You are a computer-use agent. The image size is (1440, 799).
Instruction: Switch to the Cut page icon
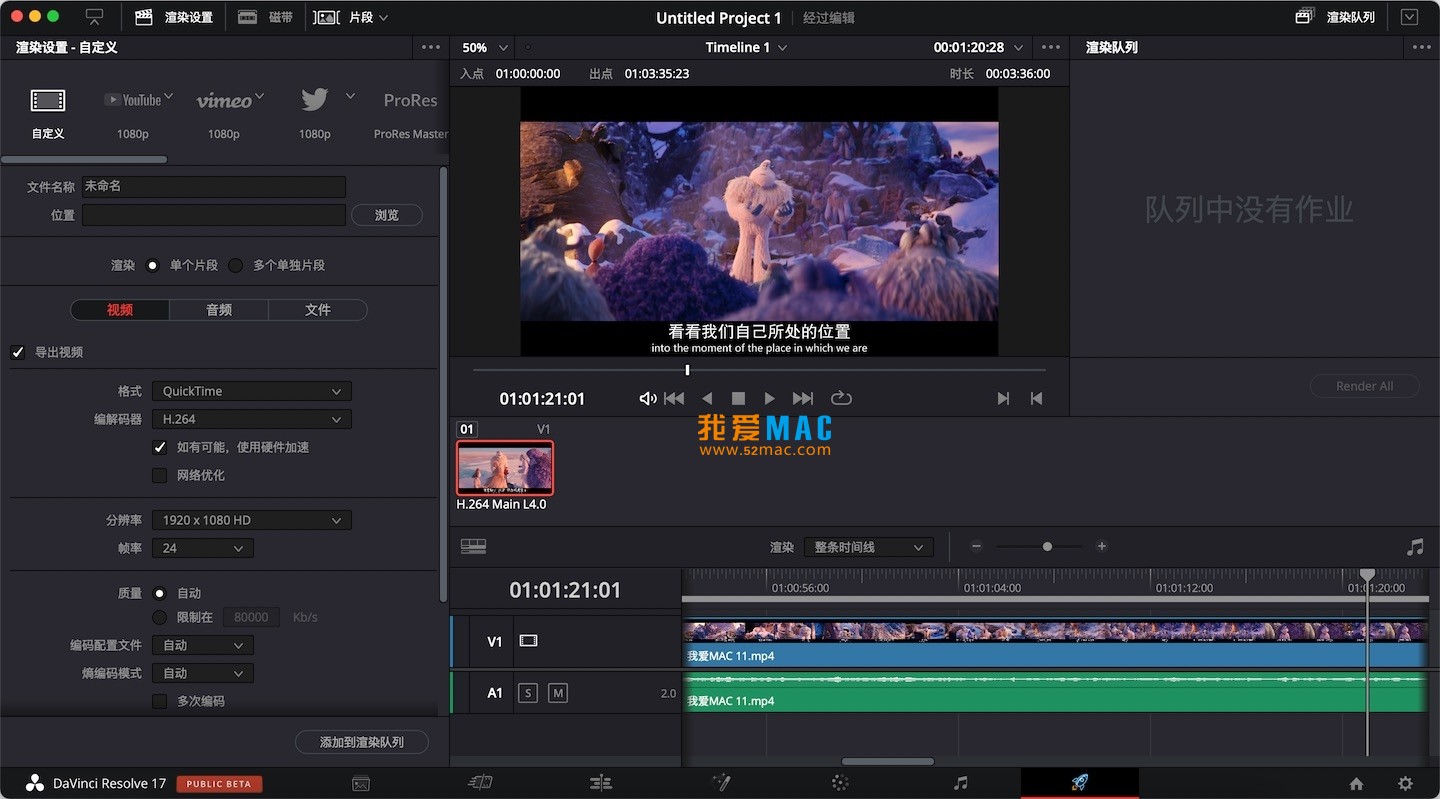pos(481,783)
